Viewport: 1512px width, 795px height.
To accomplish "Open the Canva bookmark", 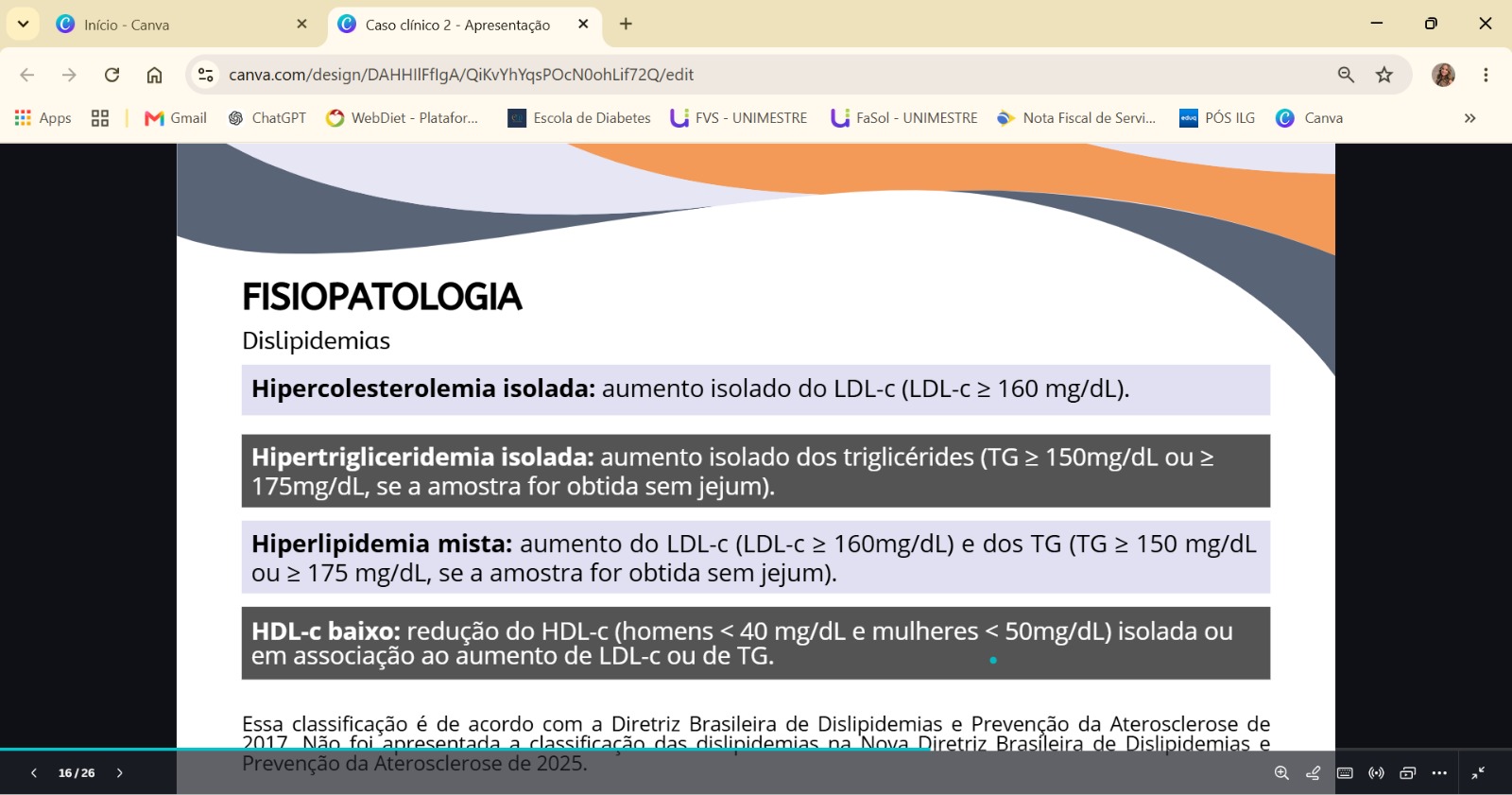I will [1310, 118].
